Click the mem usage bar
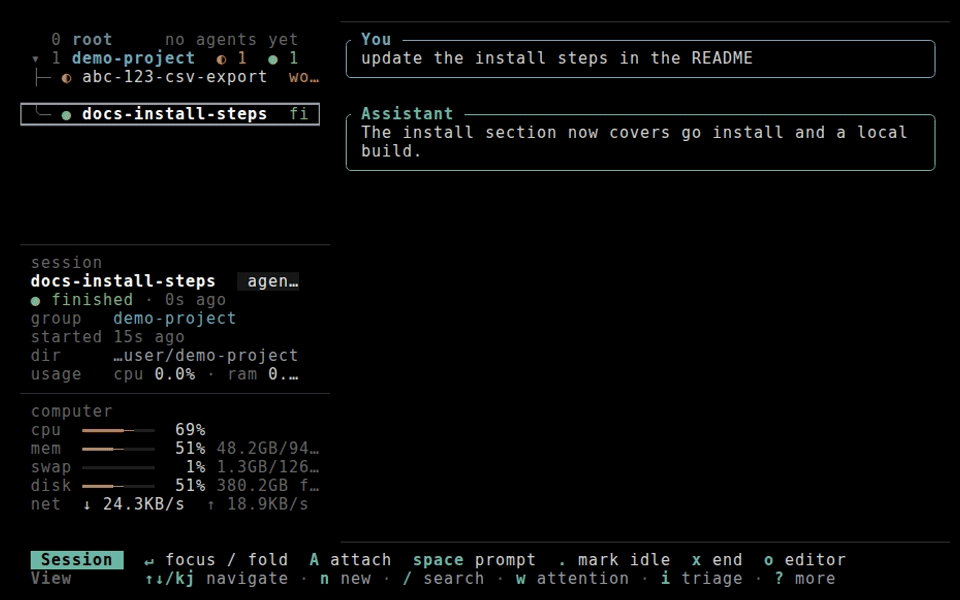960x600 pixels. (118, 449)
